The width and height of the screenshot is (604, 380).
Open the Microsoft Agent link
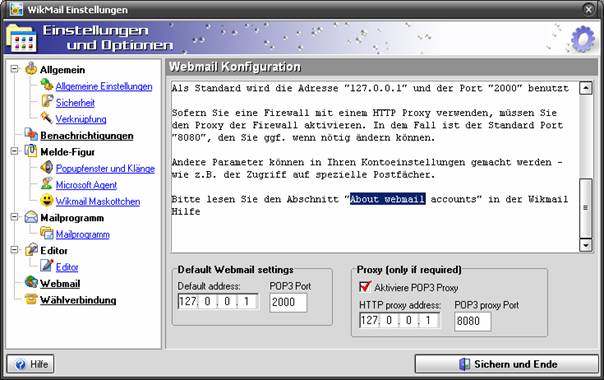pyautogui.click(x=86, y=185)
